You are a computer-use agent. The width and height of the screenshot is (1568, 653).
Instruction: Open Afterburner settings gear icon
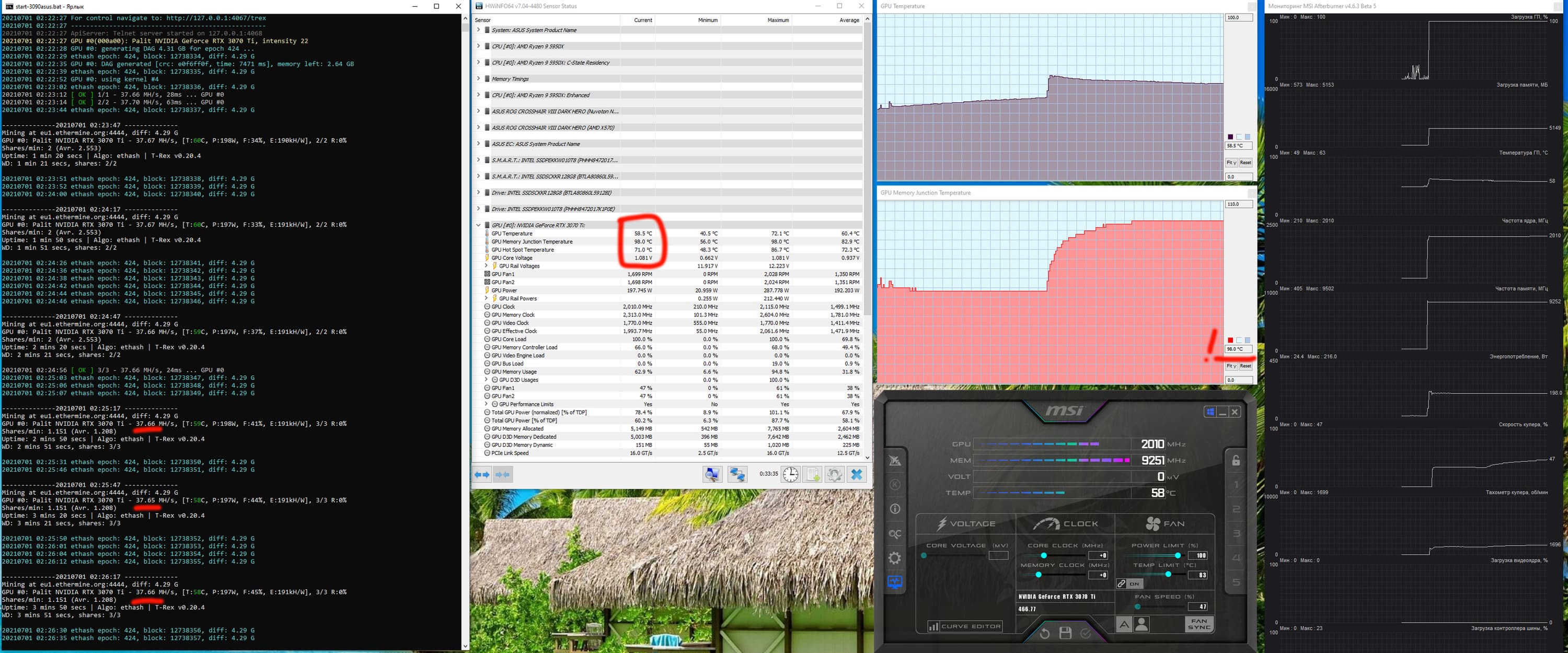(x=895, y=558)
